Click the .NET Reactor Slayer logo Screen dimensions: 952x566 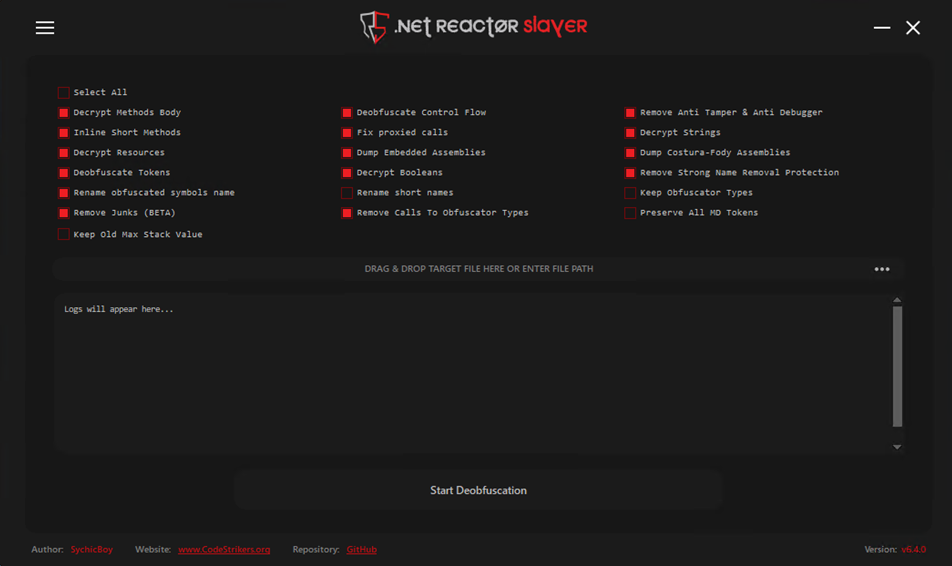click(474, 27)
